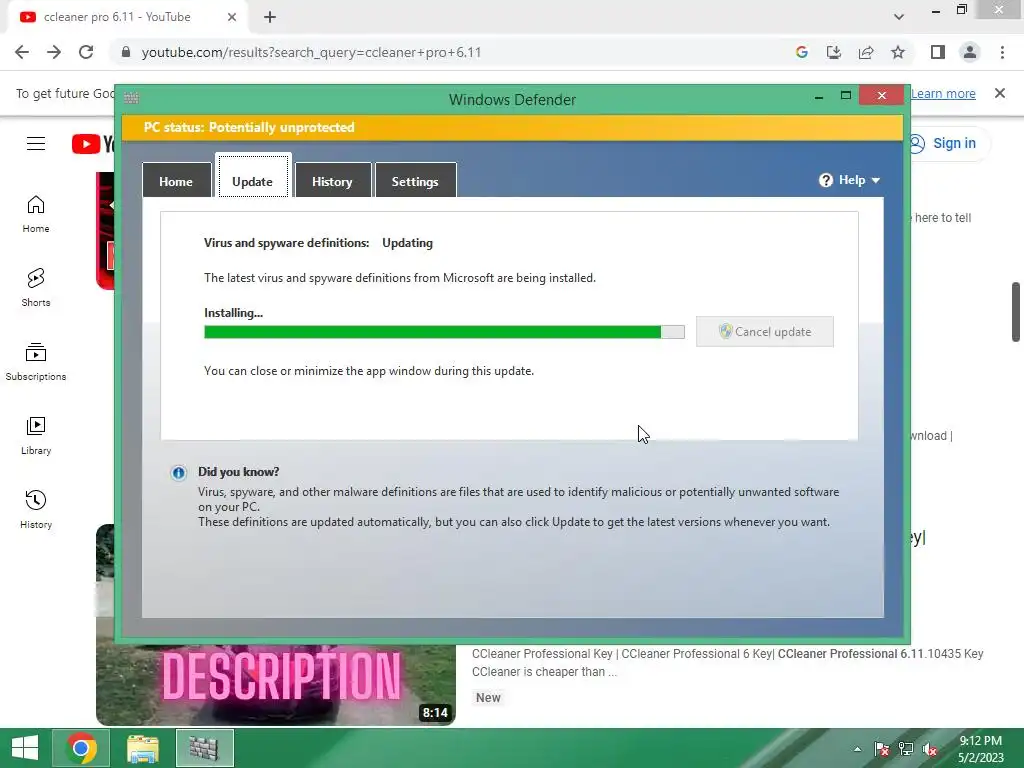Open the Windows Start button
The width and height of the screenshot is (1024, 768).
(25, 748)
